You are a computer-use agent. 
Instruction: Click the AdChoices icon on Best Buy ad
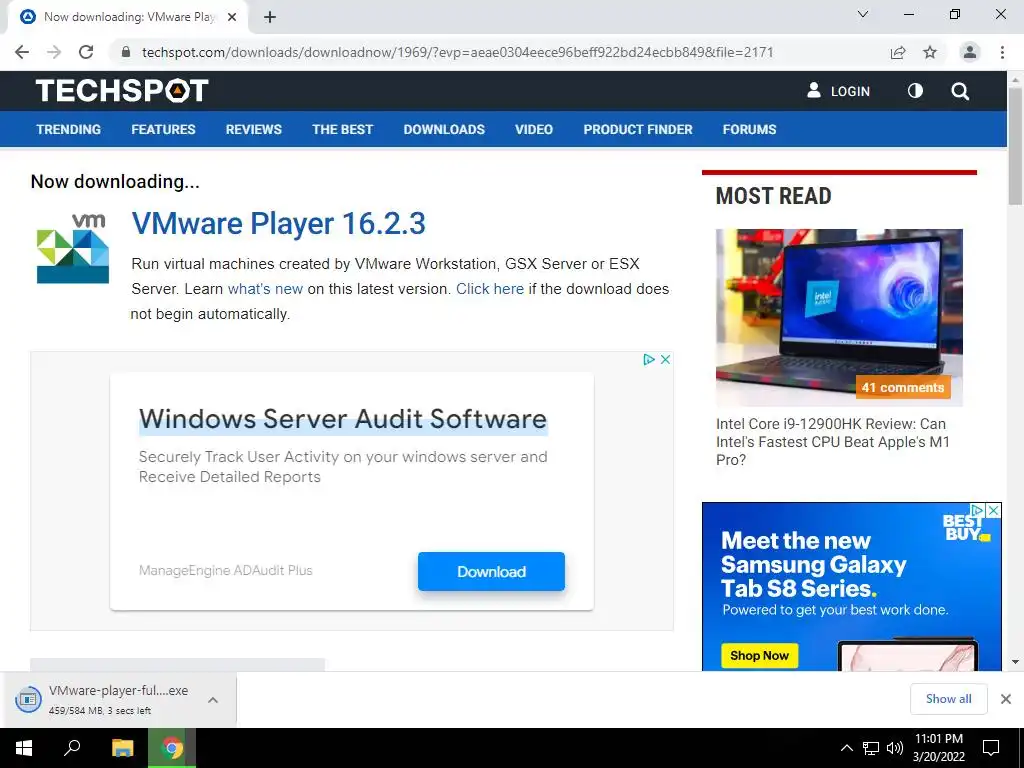click(978, 510)
